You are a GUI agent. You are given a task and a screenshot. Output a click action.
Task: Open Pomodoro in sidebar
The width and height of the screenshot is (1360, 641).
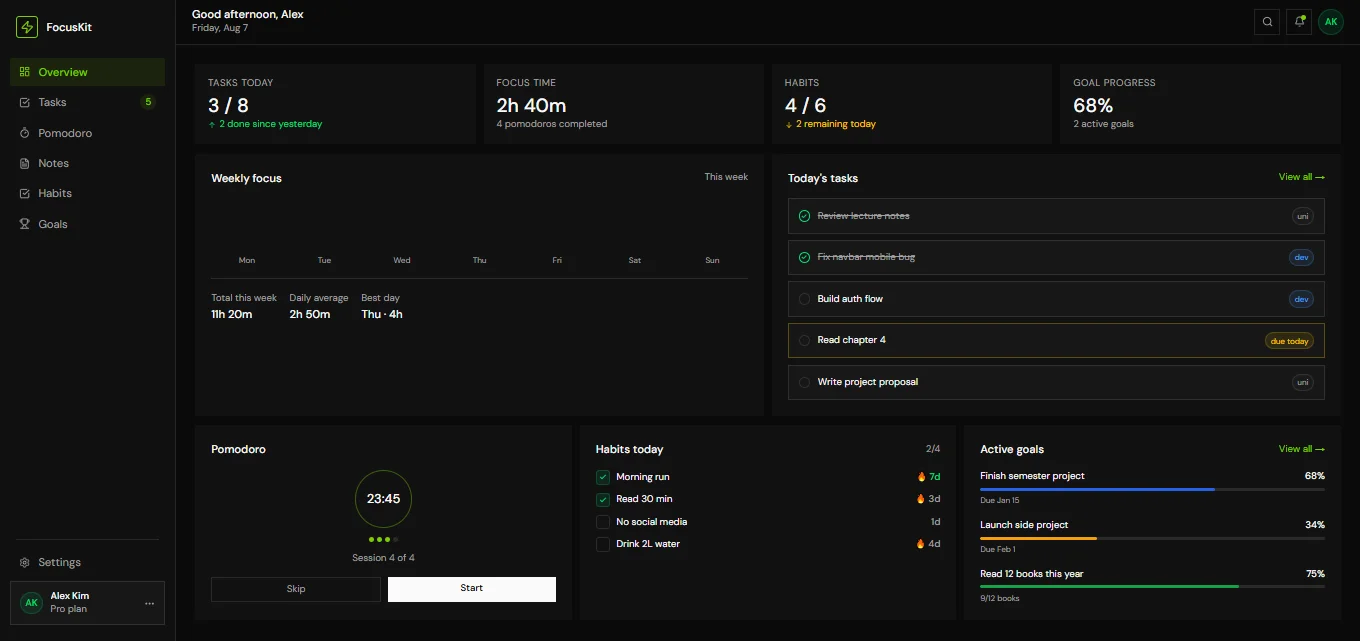tap(88, 133)
